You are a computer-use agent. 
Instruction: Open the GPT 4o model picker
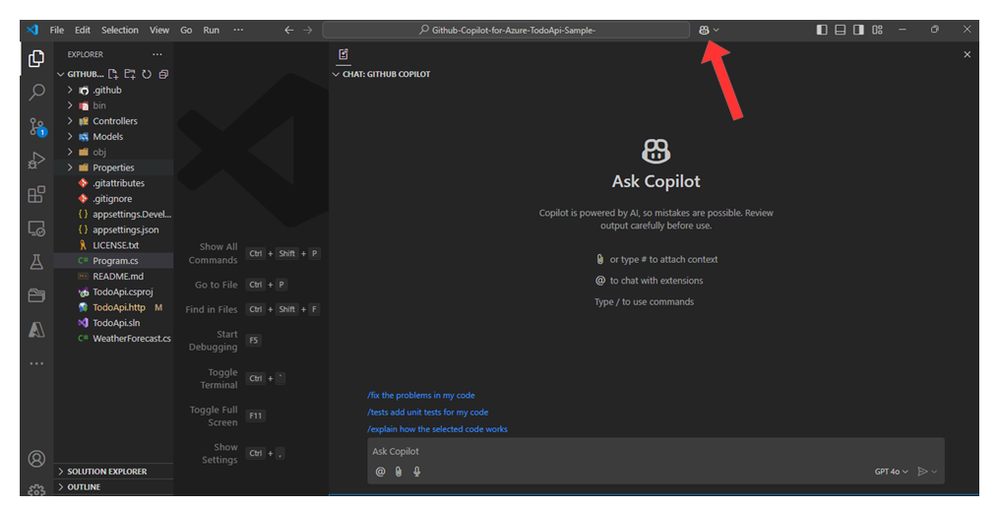click(891, 471)
